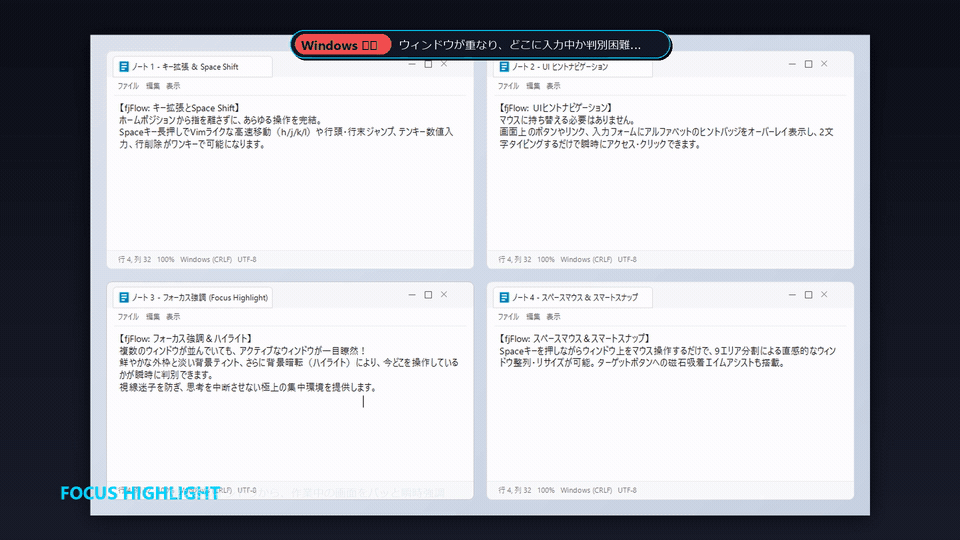Image resolution: width=960 pixels, height=540 pixels.
Task: Click the 100% zoom in ノート 1 status bar
Action: tap(165, 260)
